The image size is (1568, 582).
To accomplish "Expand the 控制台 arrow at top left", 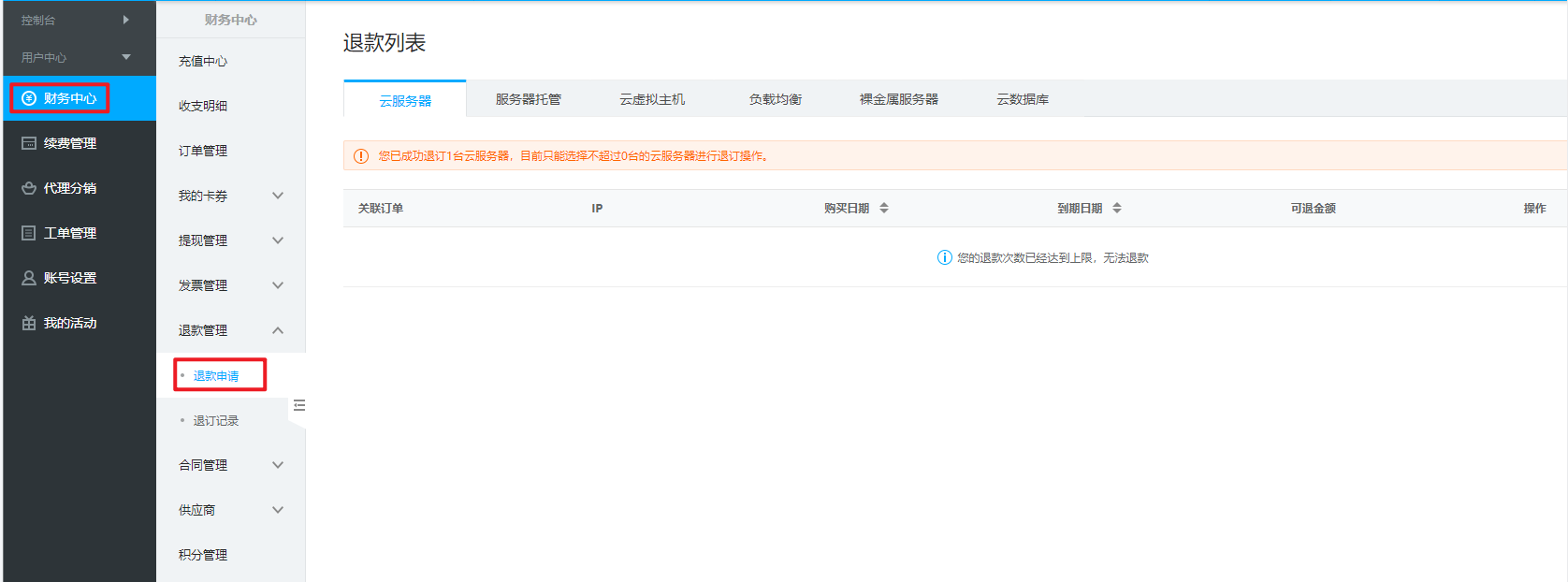I will coord(126,20).
